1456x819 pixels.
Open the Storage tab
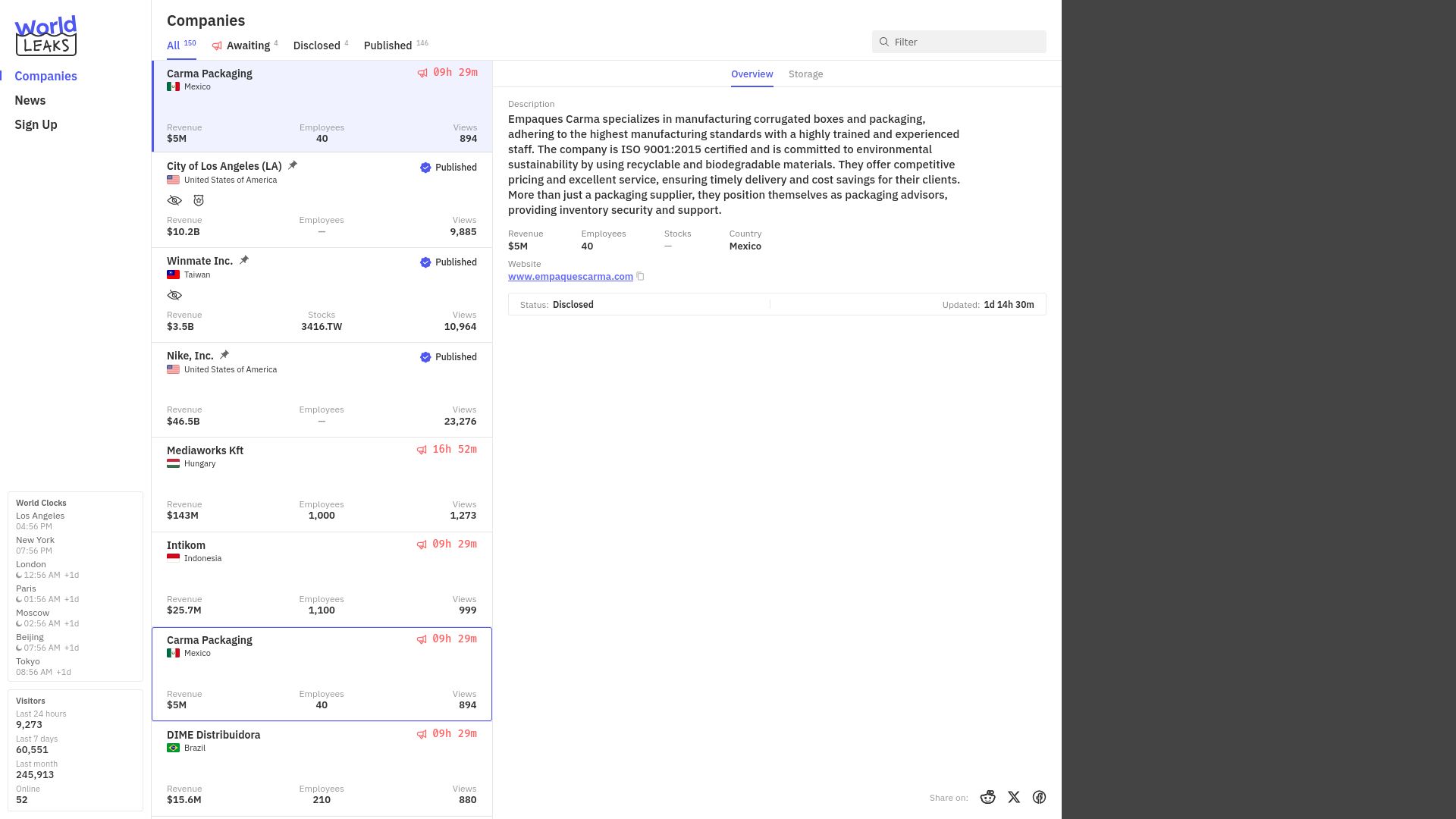point(805,74)
